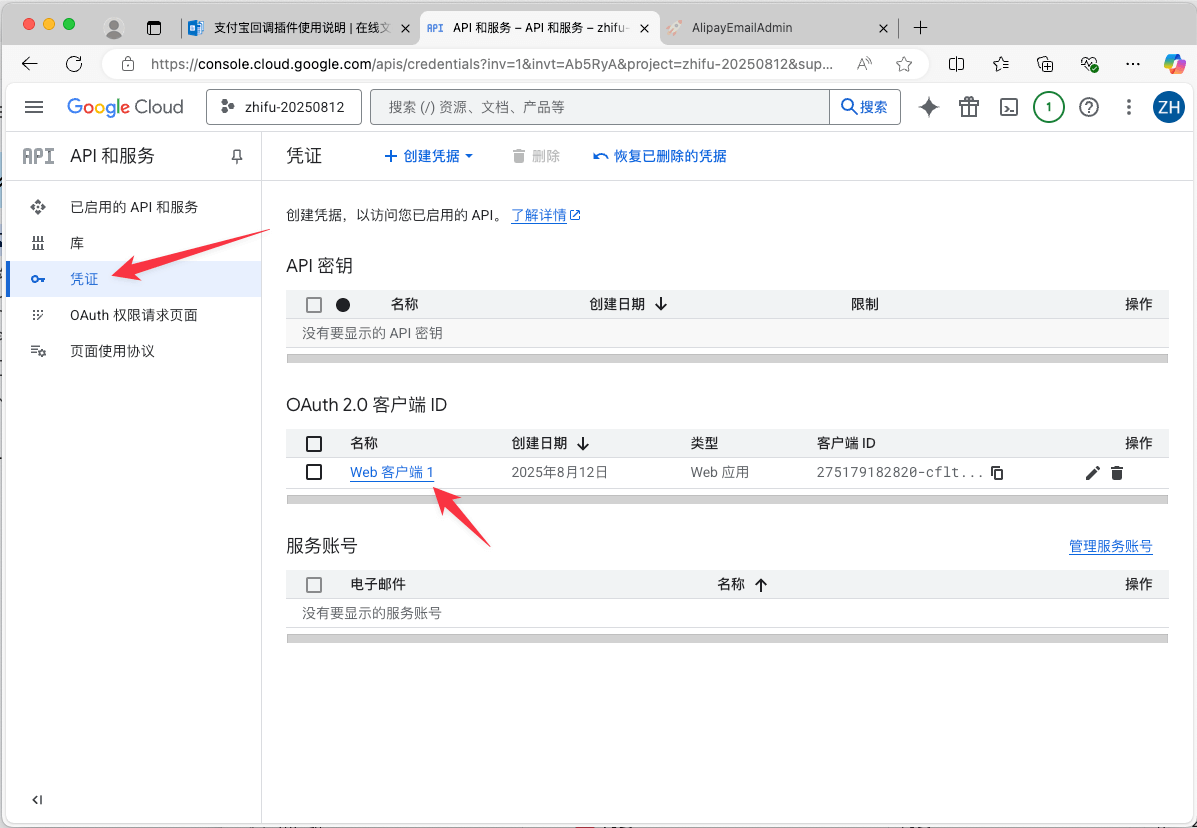Open Gemini AI sparkle assistant icon

[928, 108]
